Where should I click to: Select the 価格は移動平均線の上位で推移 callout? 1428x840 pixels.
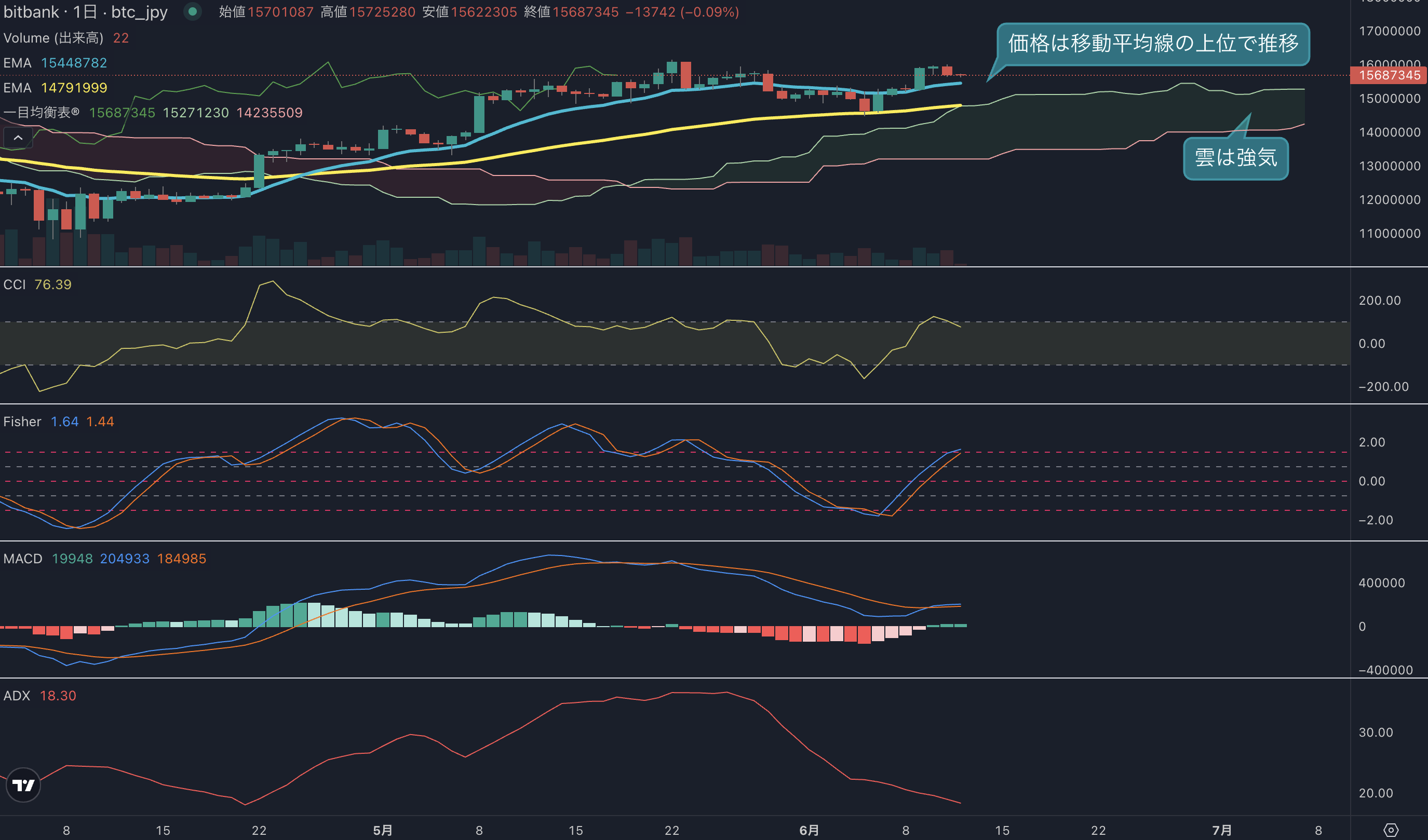pyautogui.click(x=1153, y=44)
